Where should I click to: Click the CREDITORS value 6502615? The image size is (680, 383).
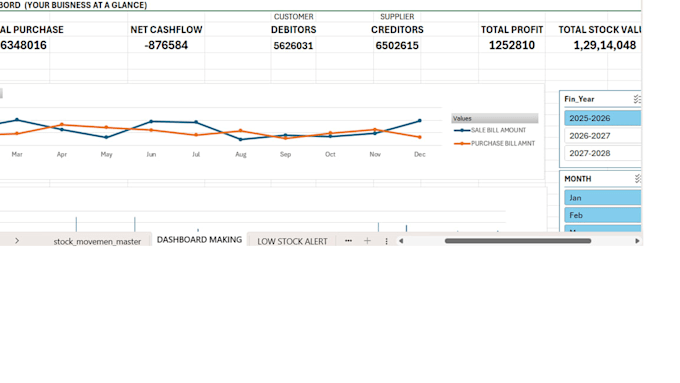397,46
